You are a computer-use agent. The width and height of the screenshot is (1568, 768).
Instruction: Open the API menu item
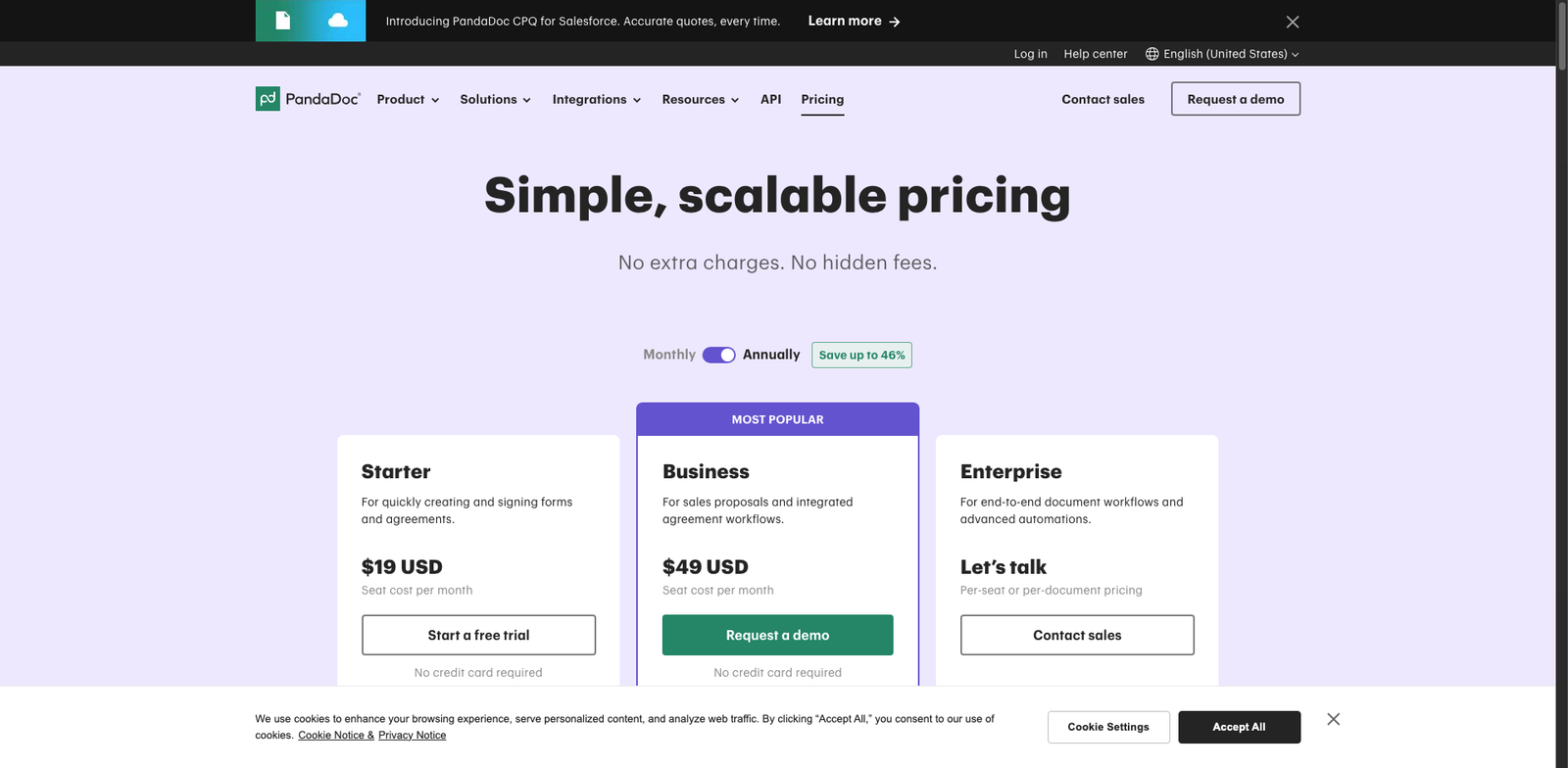coord(770,99)
